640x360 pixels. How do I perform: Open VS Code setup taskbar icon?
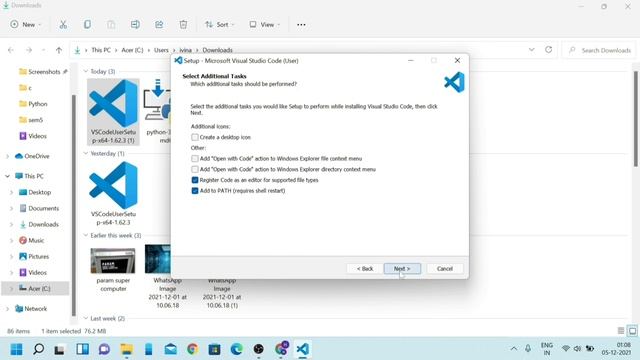coord(302,349)
